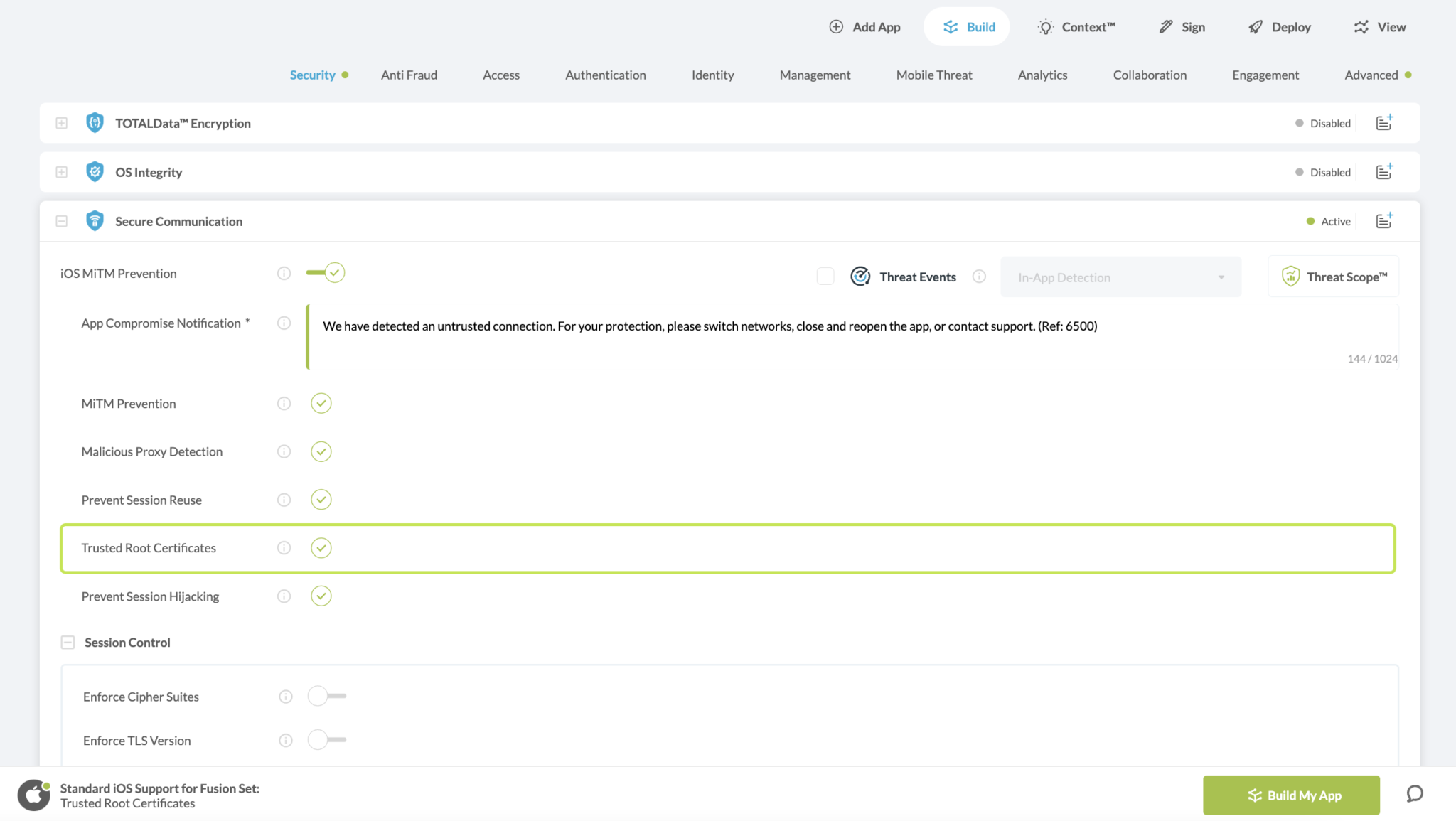Switch to the Anti Fraud tab
This screenshot has width=1456, height=821.
[x=409, y=75]
